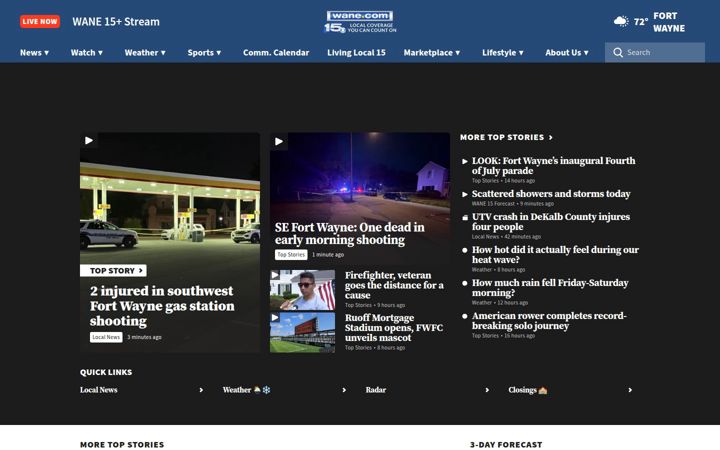Click the "QUICK LINKS" heading text
720x450 pixels.
[106, 372]
